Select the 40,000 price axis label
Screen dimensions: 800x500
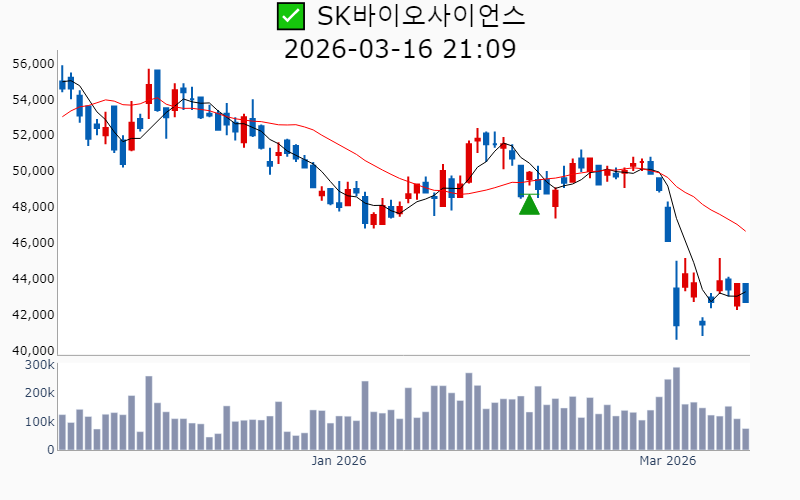32,351
